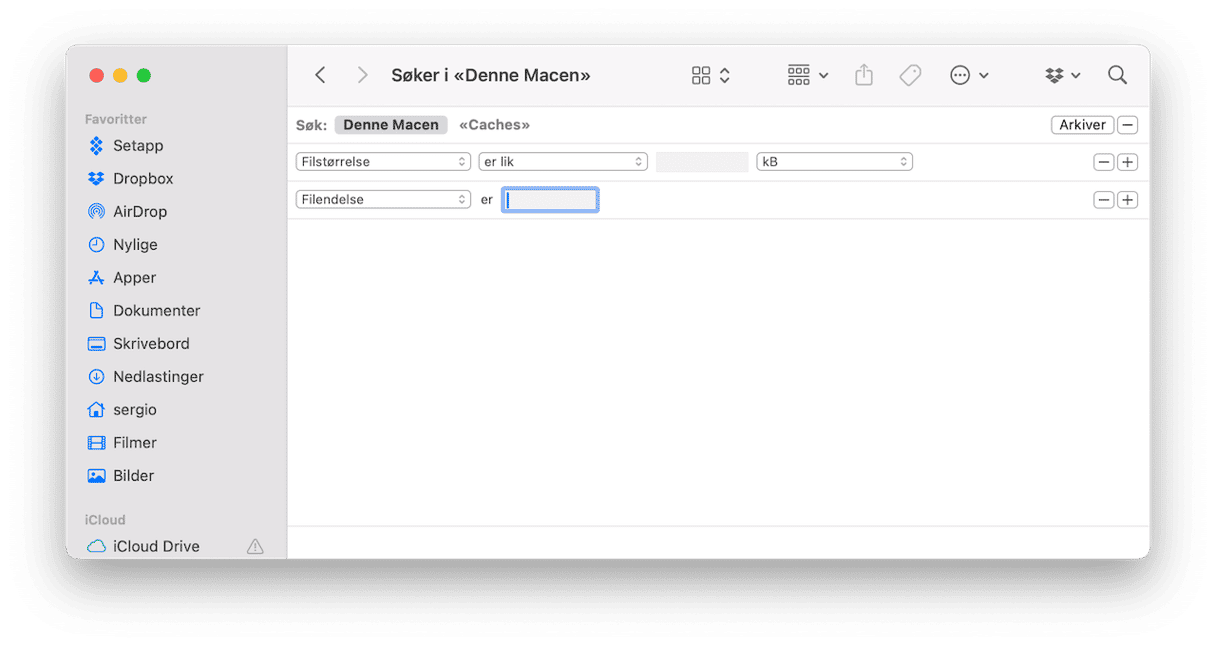Viewport: 1216px width, 646px height.
Task: Open the 'er lik' comparison dropdown
Action: [x=563, y=162]
